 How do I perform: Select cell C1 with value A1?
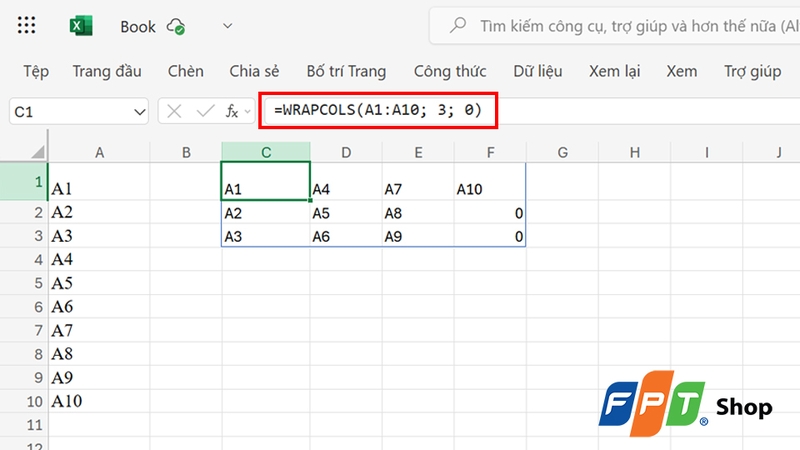tap(266, 182)
